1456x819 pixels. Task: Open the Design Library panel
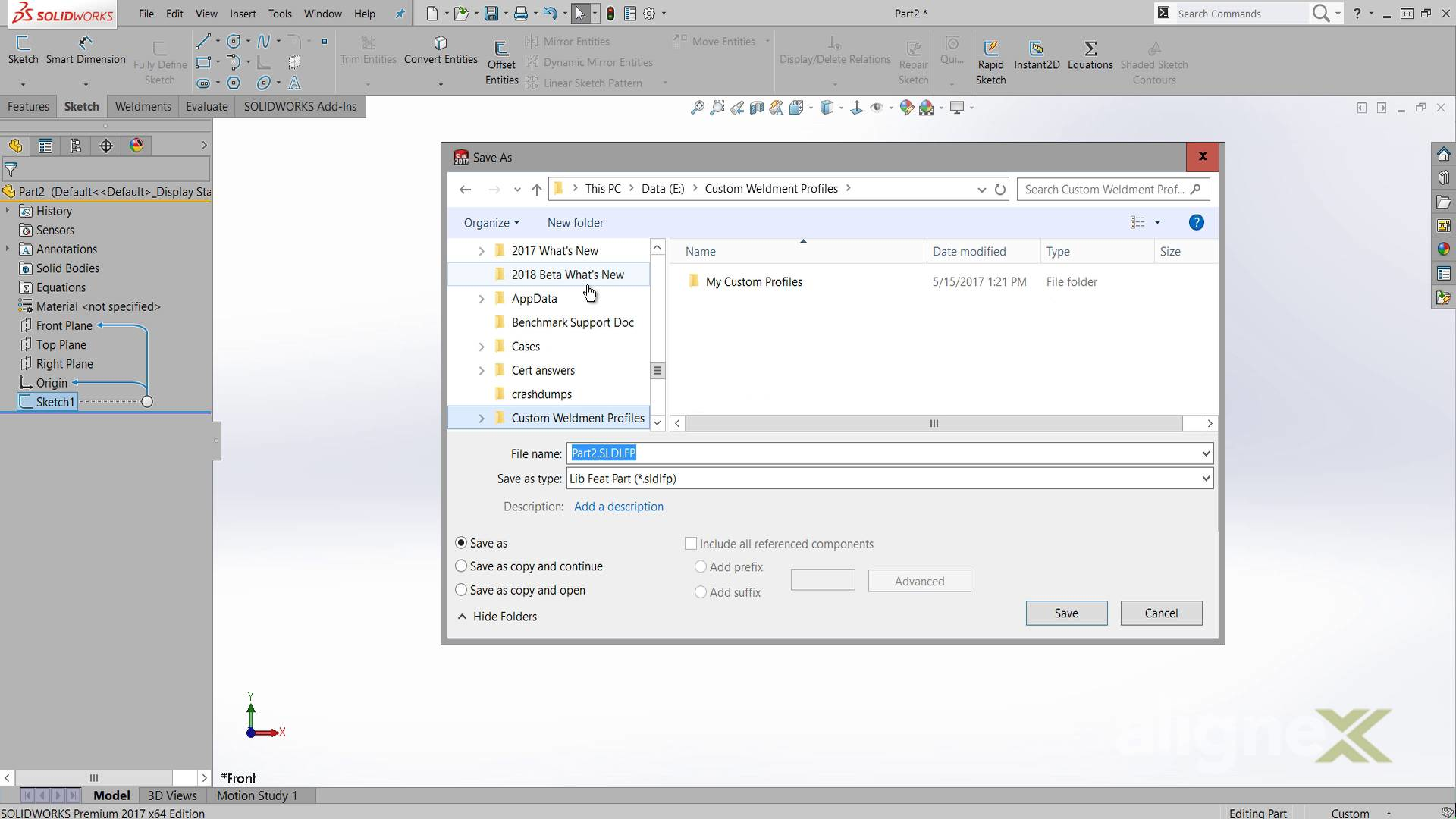coord(1444,177)
